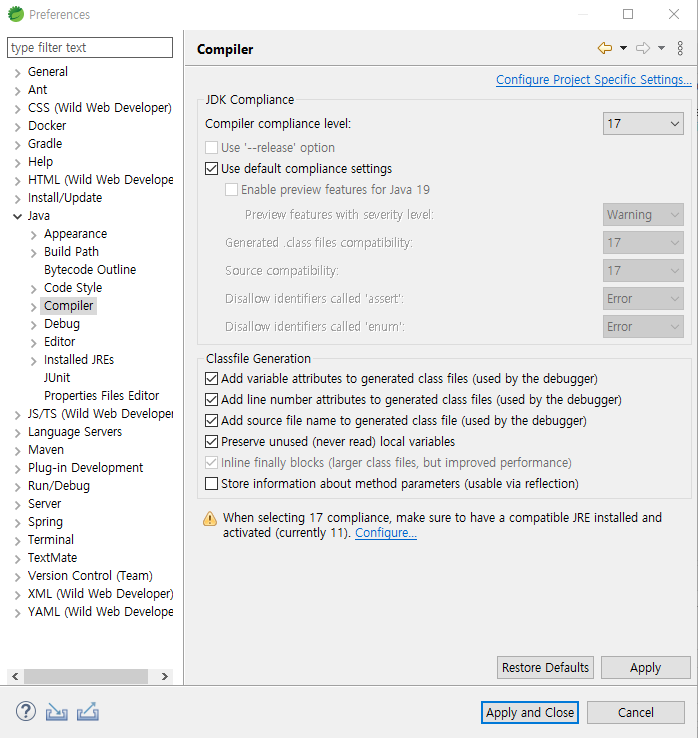Select Build Path under Java
This screenshot has width=698, height=738.
tap(71, 251)
